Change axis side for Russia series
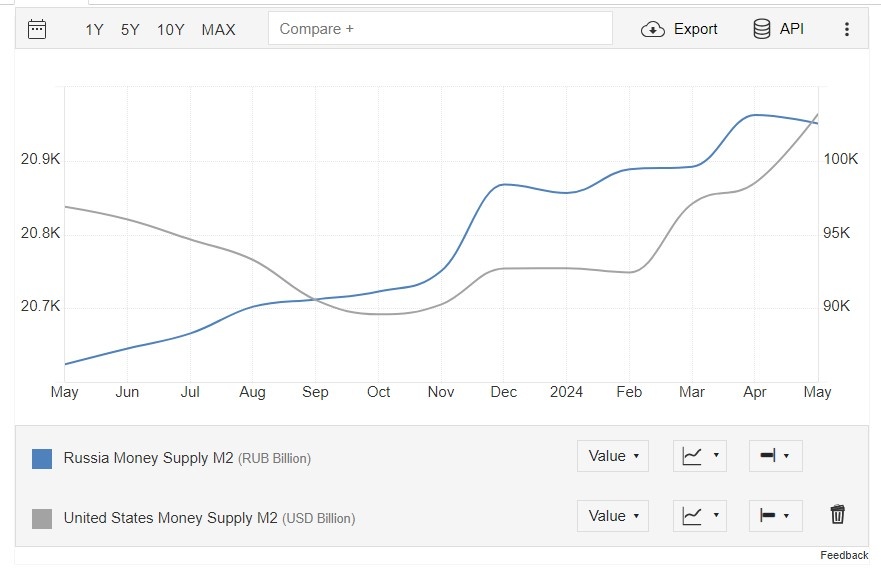Screen dimensions: 881x569 [775, 456]
